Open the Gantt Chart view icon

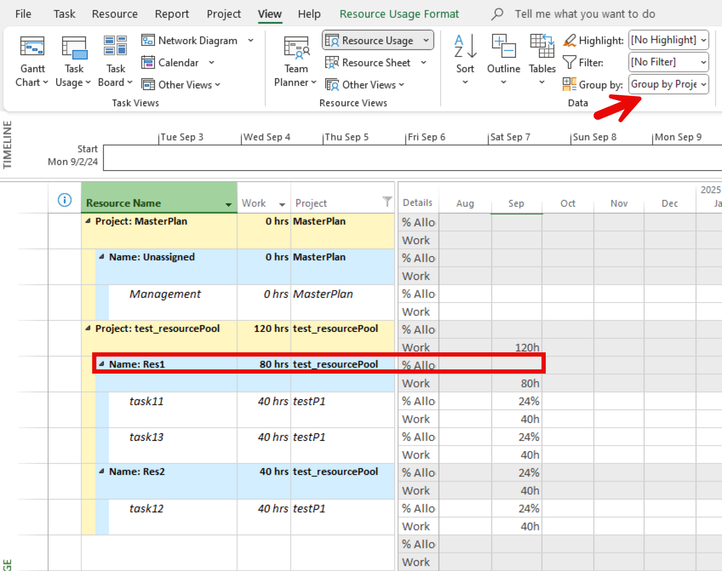(x=32, y=48)
